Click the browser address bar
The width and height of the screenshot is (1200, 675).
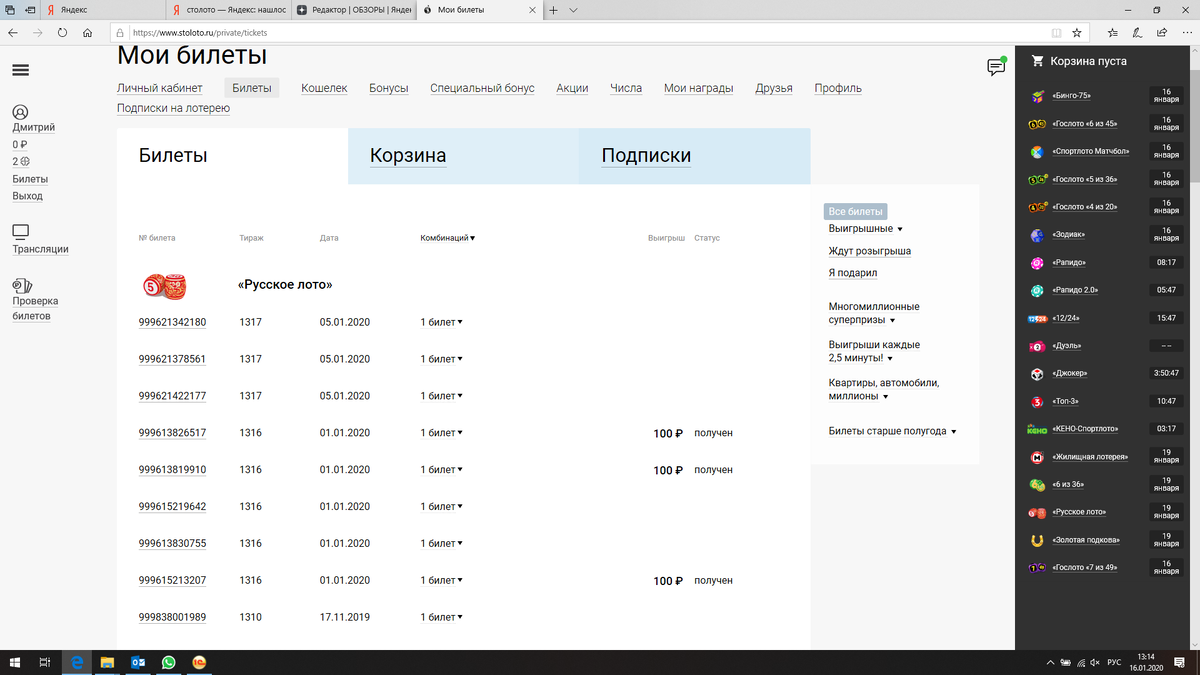point(580,32)
